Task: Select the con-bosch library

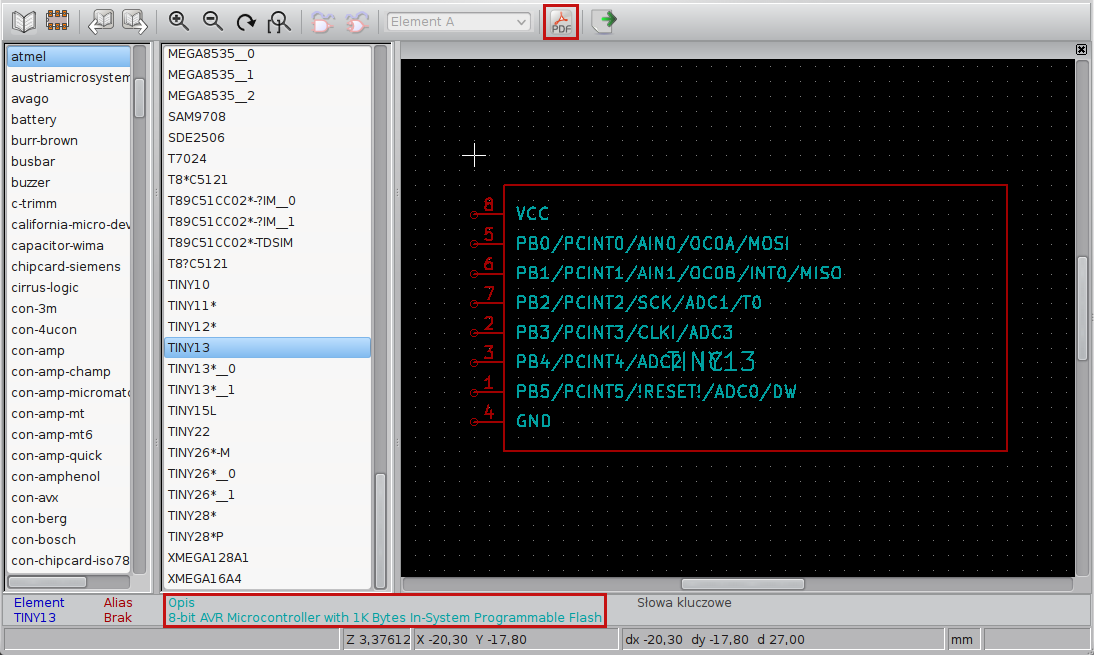Action: 68,539
